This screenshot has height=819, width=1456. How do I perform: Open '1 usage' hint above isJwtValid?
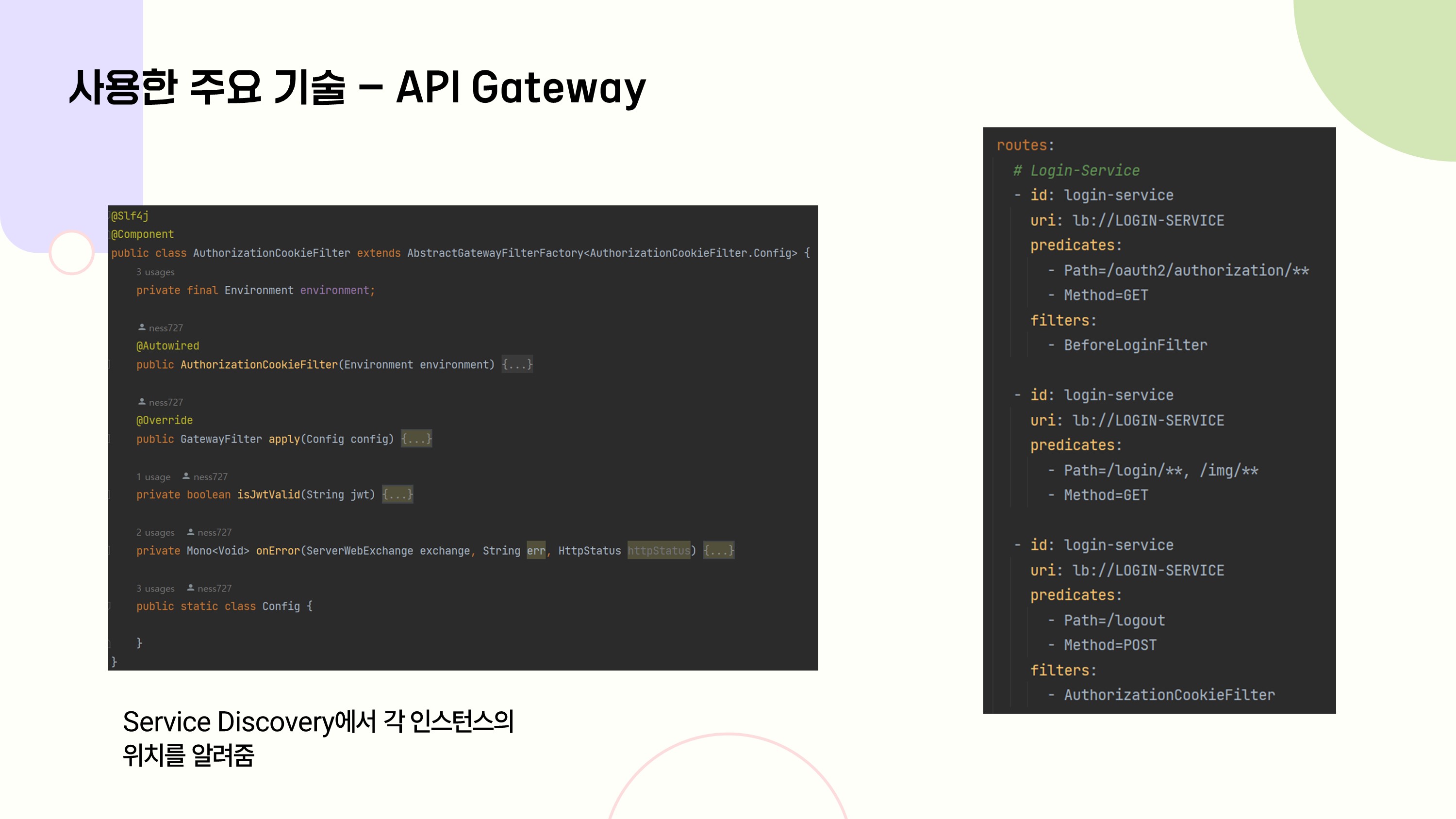(x=153, y=476)
